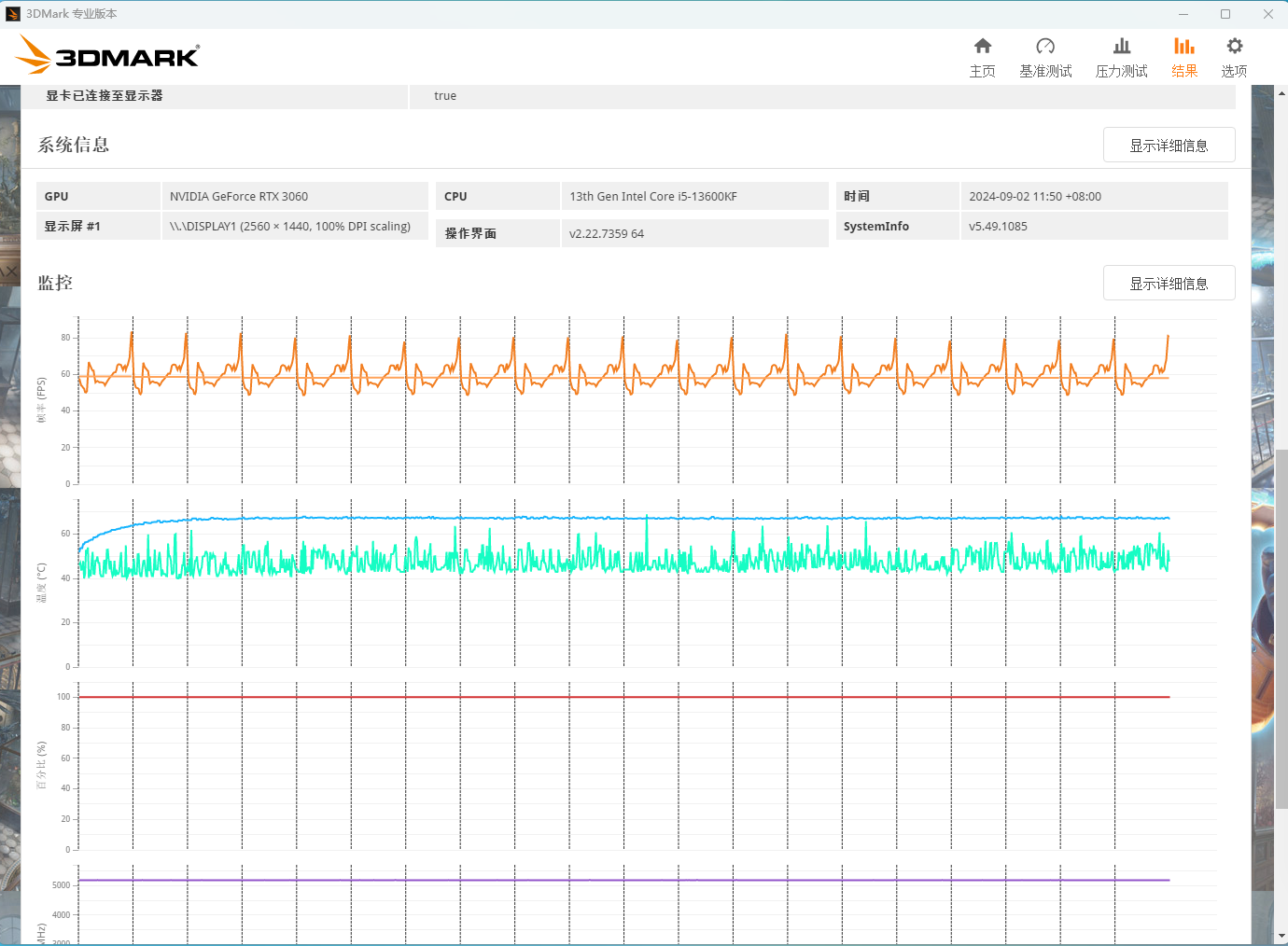This screenshot has height=946, width=1288.
Task: Click the true value cell
Action: click(x=821, y=96)
